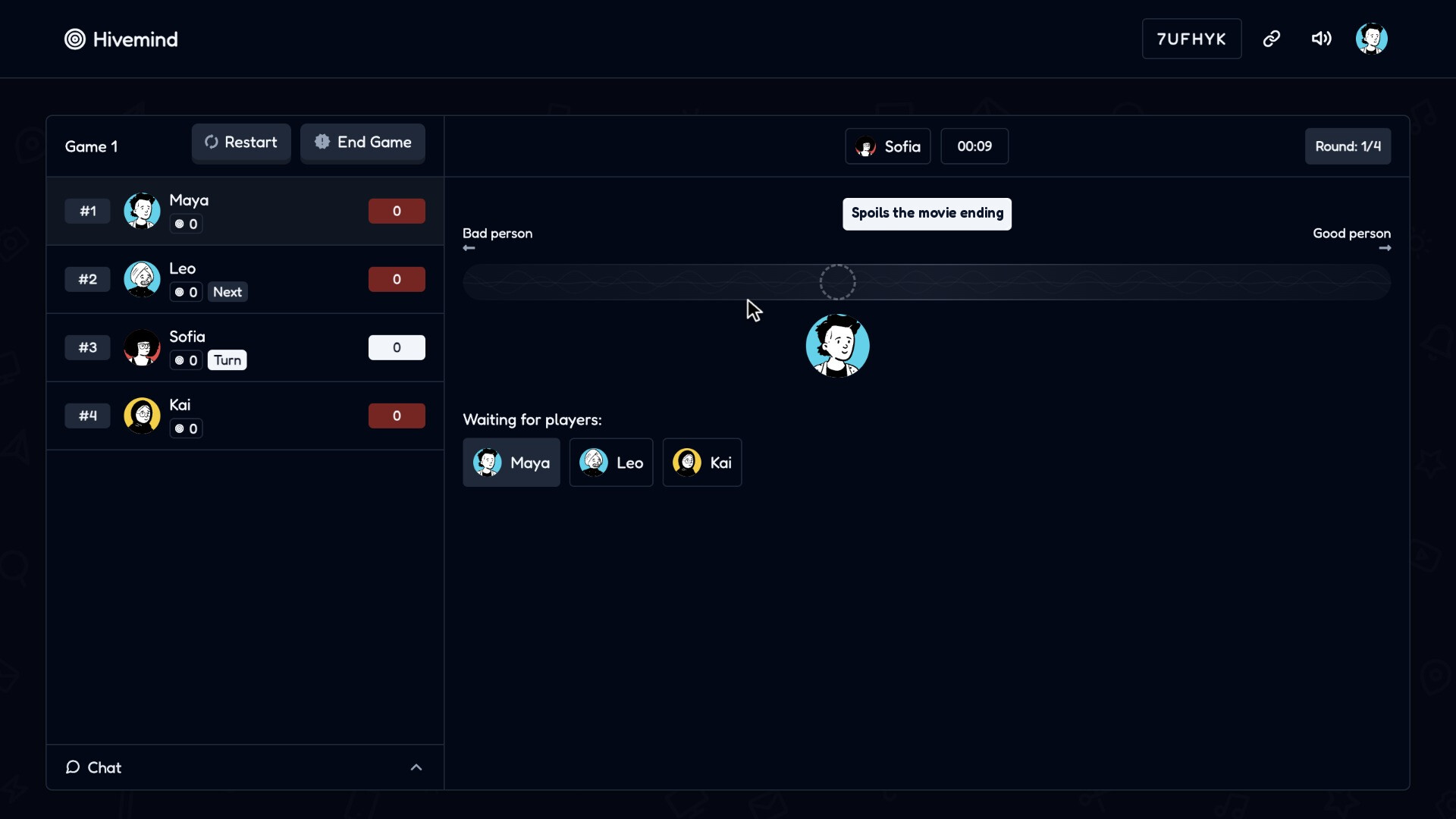This screenshot has height=819, width=1456.
Task: Click Maya's red score badge
Action: click(397, 211)
